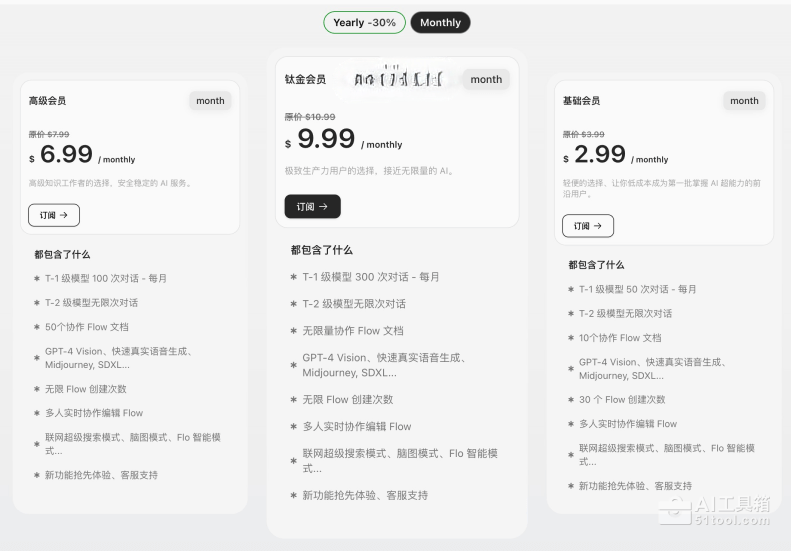791x551 pixels.
Task: Click the 9.99 monthly price
Action: pos(326,139)
